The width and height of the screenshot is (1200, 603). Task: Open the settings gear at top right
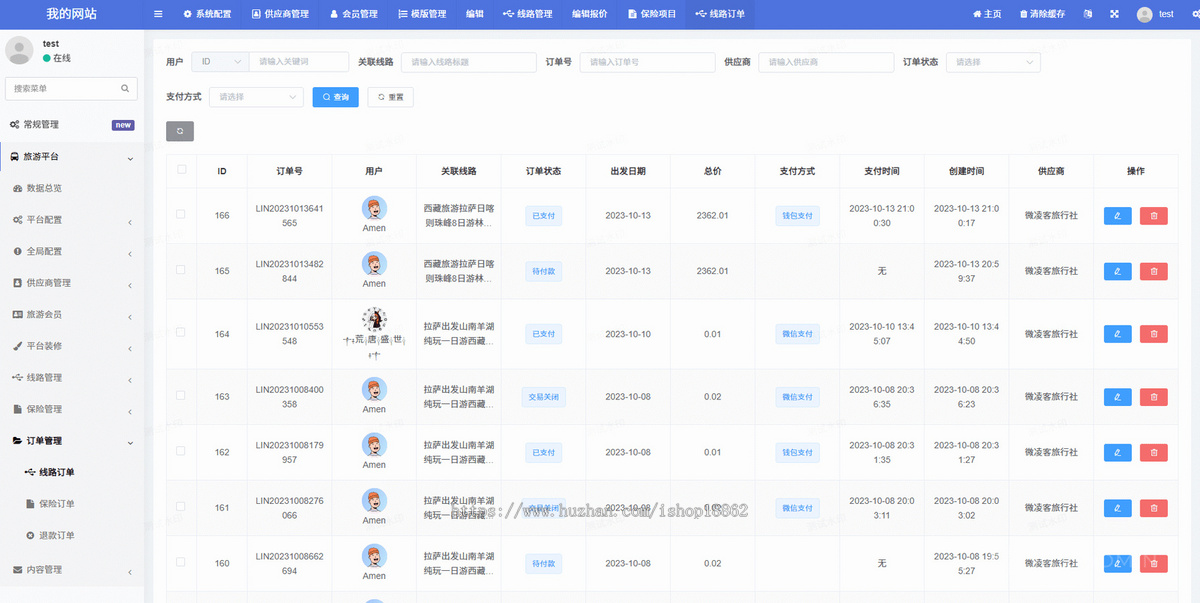1196,14
